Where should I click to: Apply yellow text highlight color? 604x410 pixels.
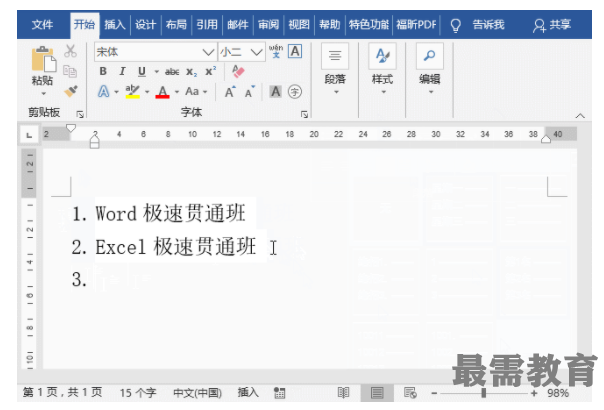click(132, 92)
